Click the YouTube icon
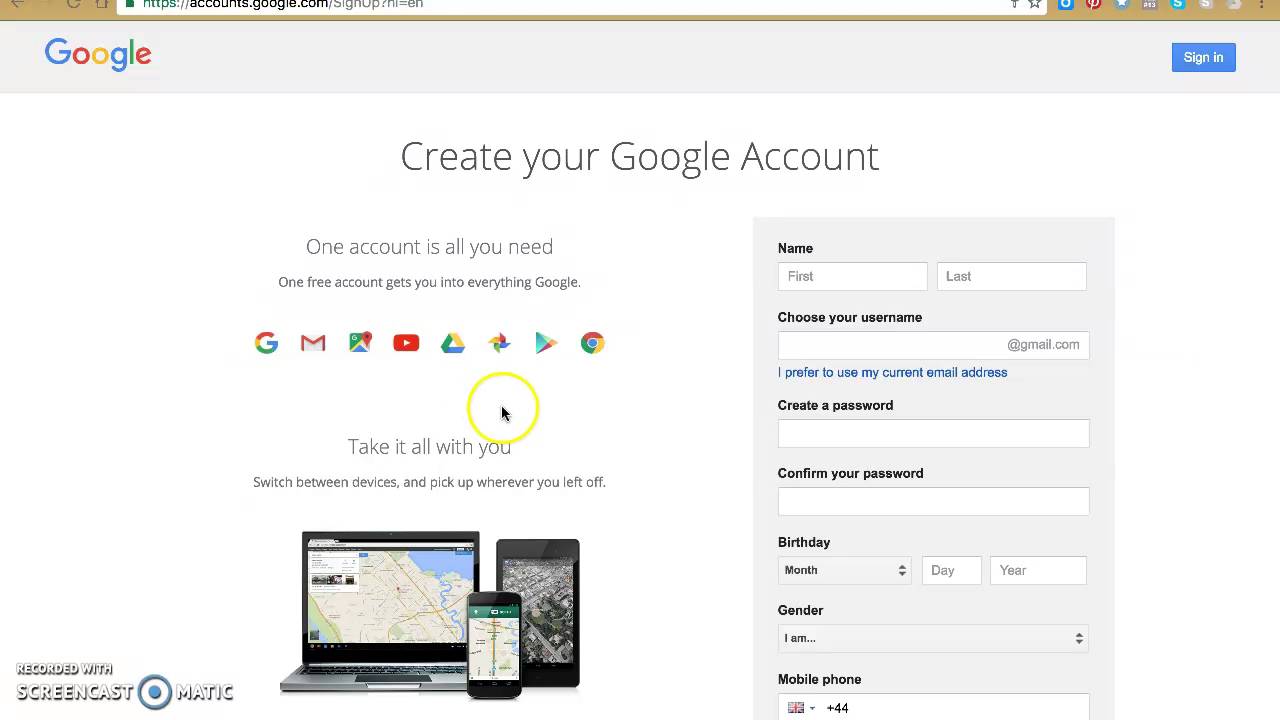1280x720 pixels. click(x=406, y=343)
